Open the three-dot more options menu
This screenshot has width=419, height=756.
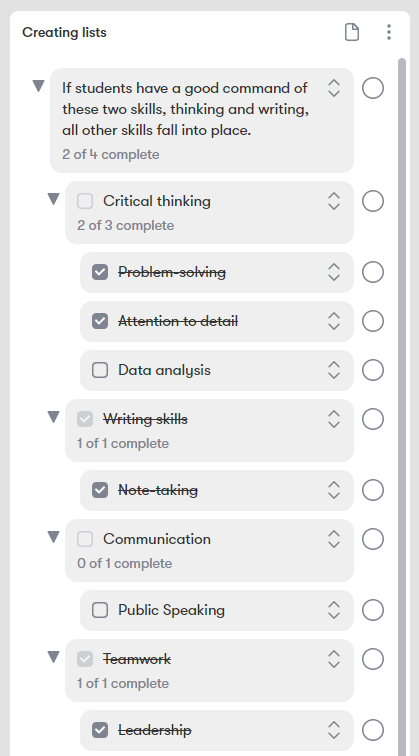point(389,32)
